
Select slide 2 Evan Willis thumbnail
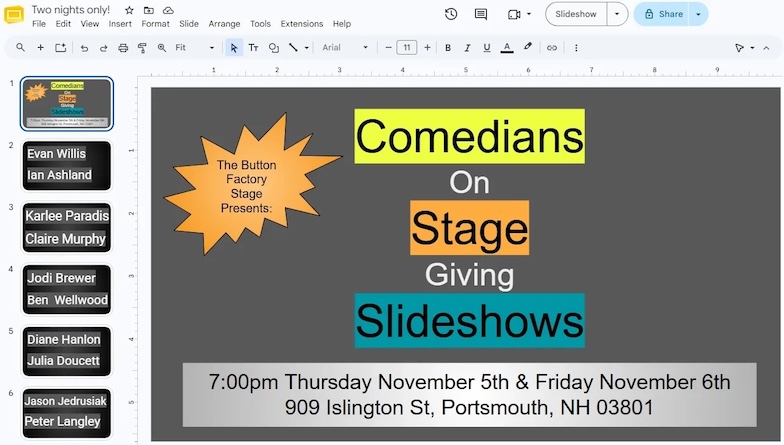[x=66, y=166]
